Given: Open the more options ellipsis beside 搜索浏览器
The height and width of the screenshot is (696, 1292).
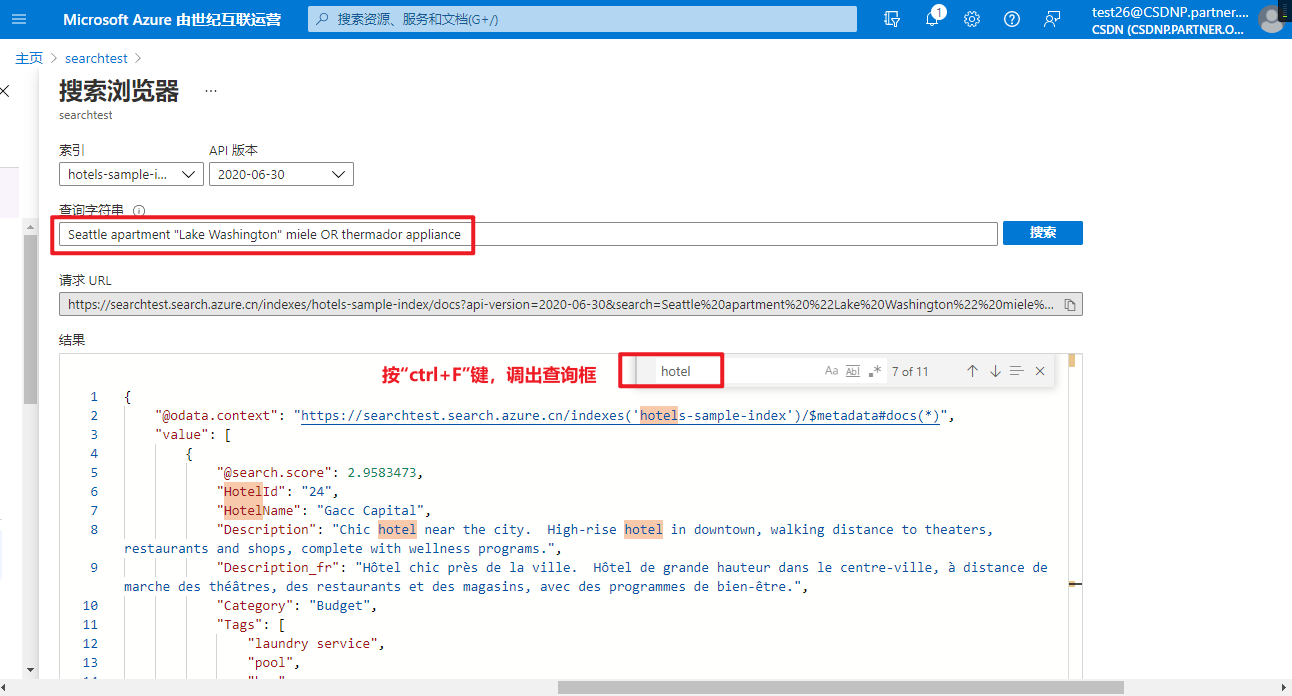Looking at the screenshot, I should coord(211,90).
